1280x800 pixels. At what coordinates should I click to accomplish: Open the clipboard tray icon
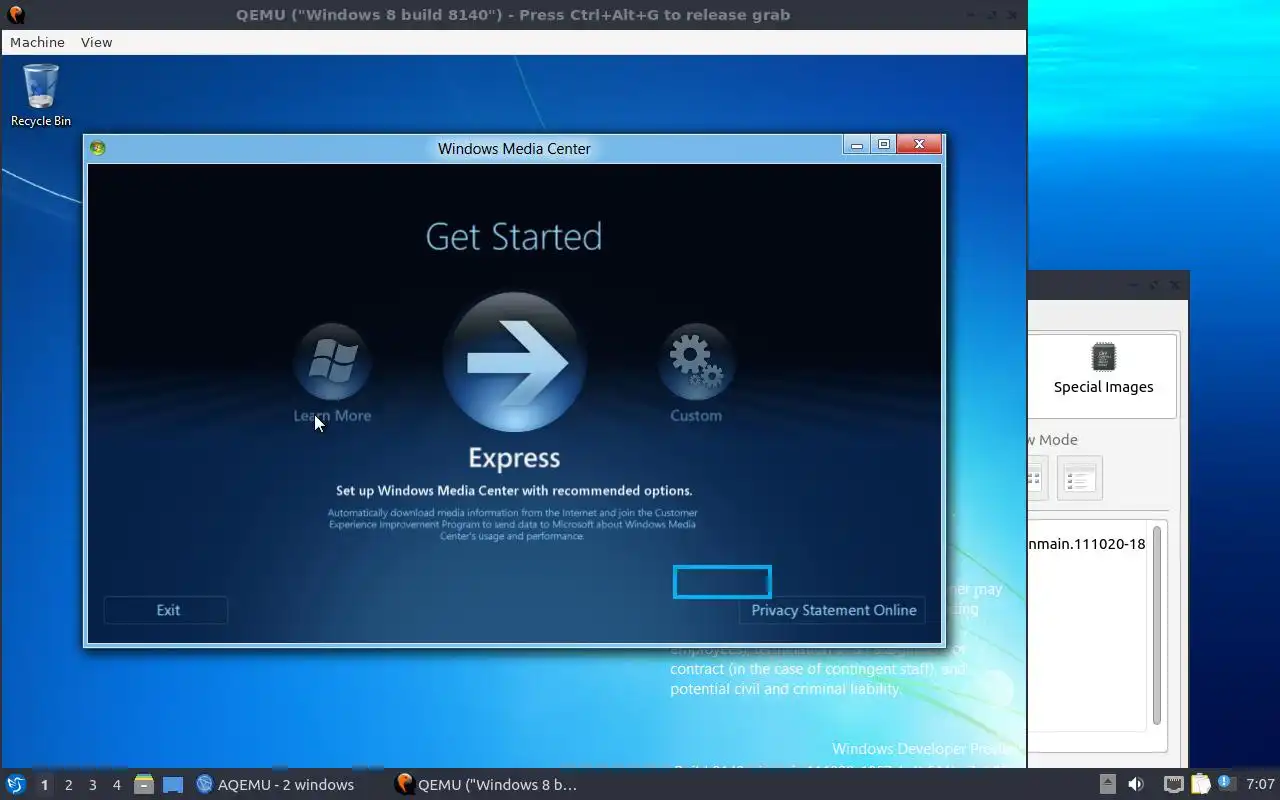click(x=1200, y=784)
